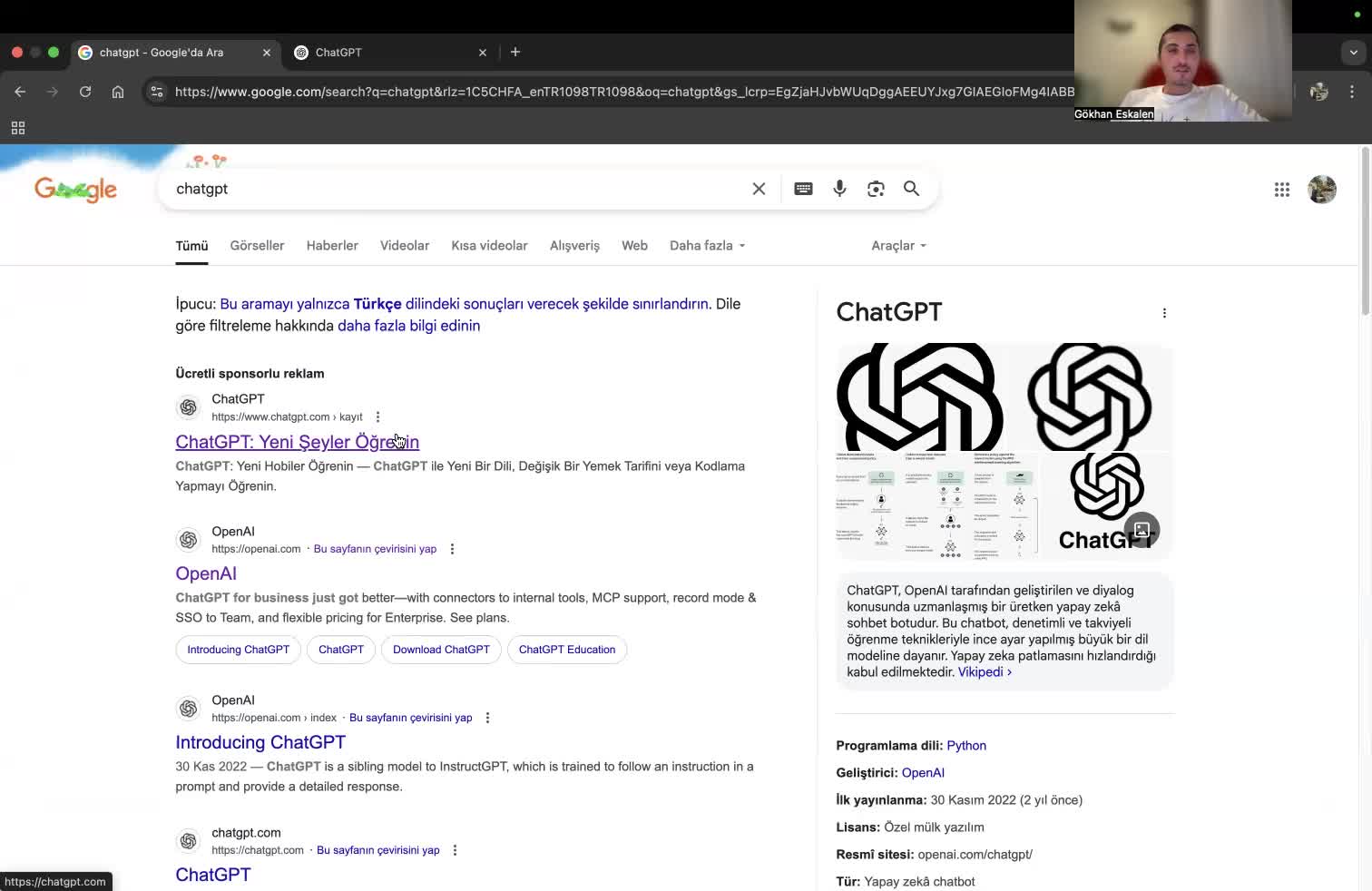This screenshot has height=891, width=1372.
Task: Open the home page icon
Action: coord(118,92)
